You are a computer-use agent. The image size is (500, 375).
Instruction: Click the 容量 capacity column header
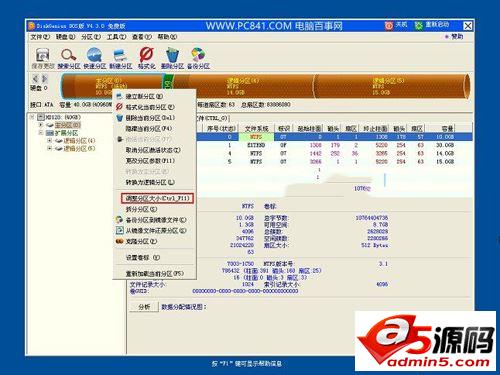pos(447,128)
